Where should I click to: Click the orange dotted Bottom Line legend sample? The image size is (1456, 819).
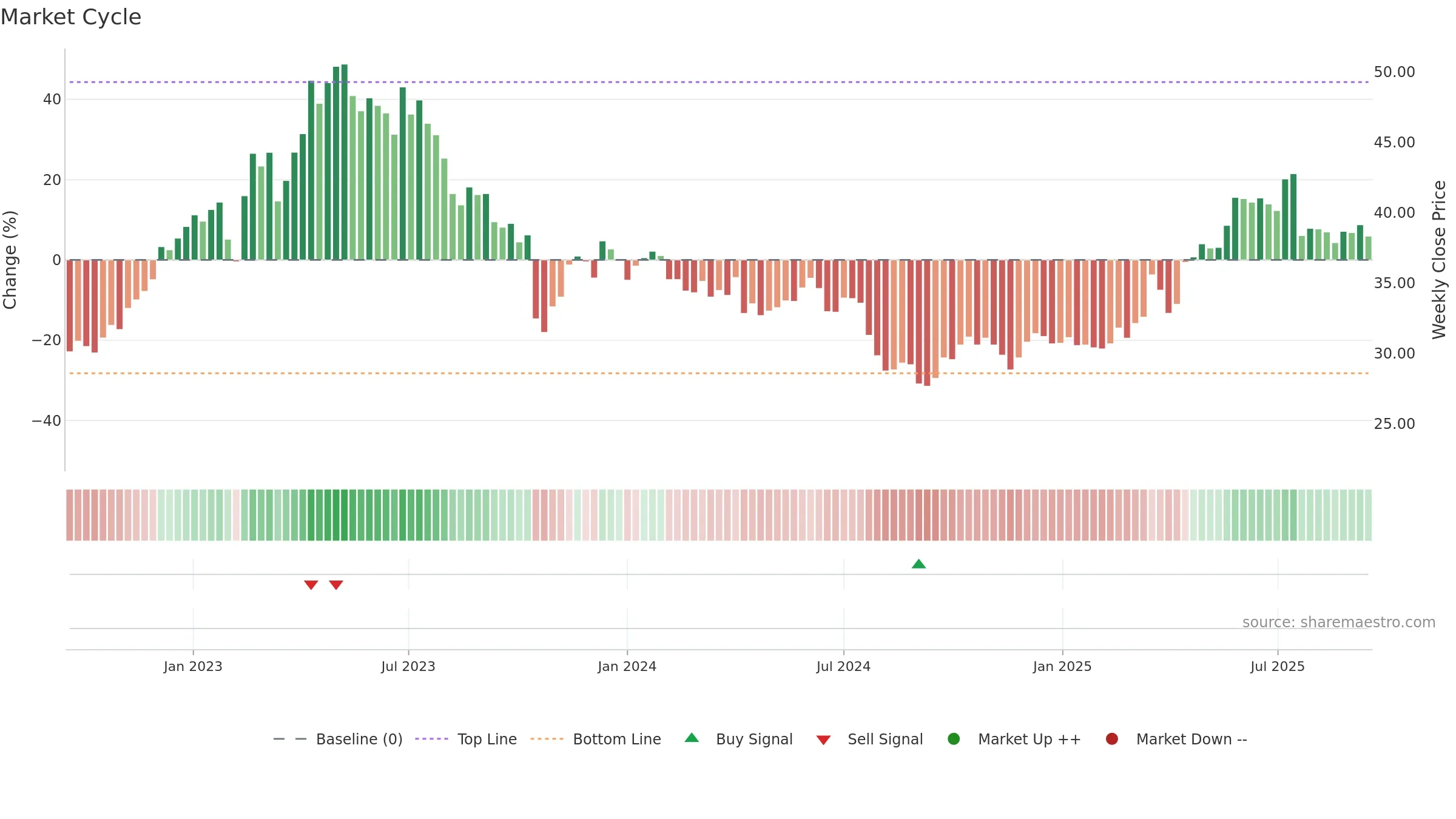pyautogui.click(x=547, y=739)
